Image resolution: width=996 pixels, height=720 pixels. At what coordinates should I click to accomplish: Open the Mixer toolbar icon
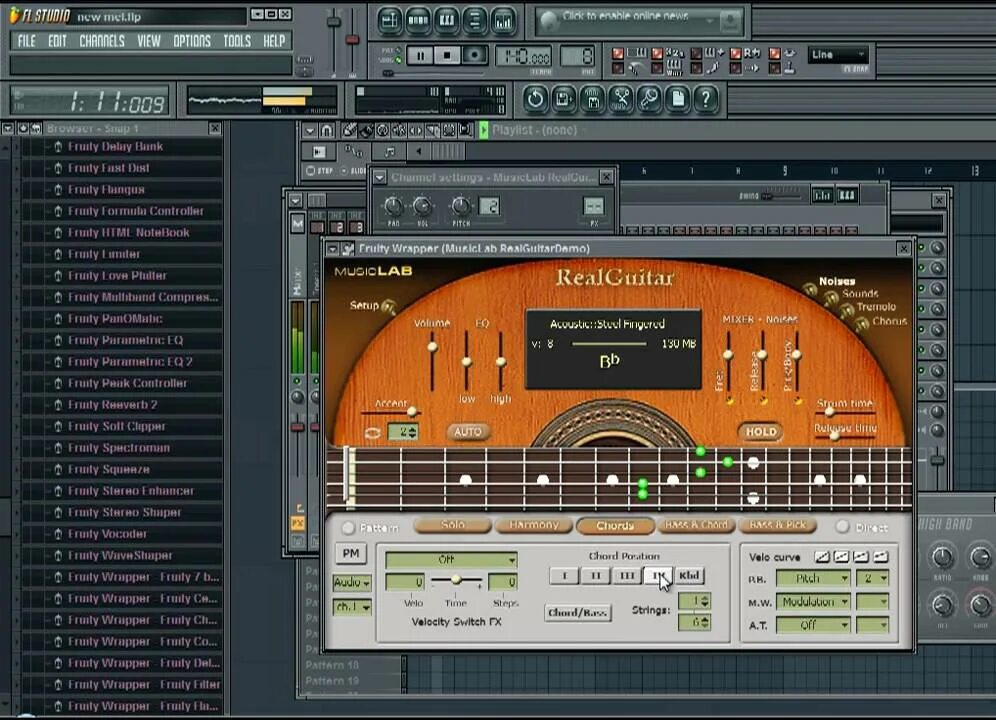[503, 20]
